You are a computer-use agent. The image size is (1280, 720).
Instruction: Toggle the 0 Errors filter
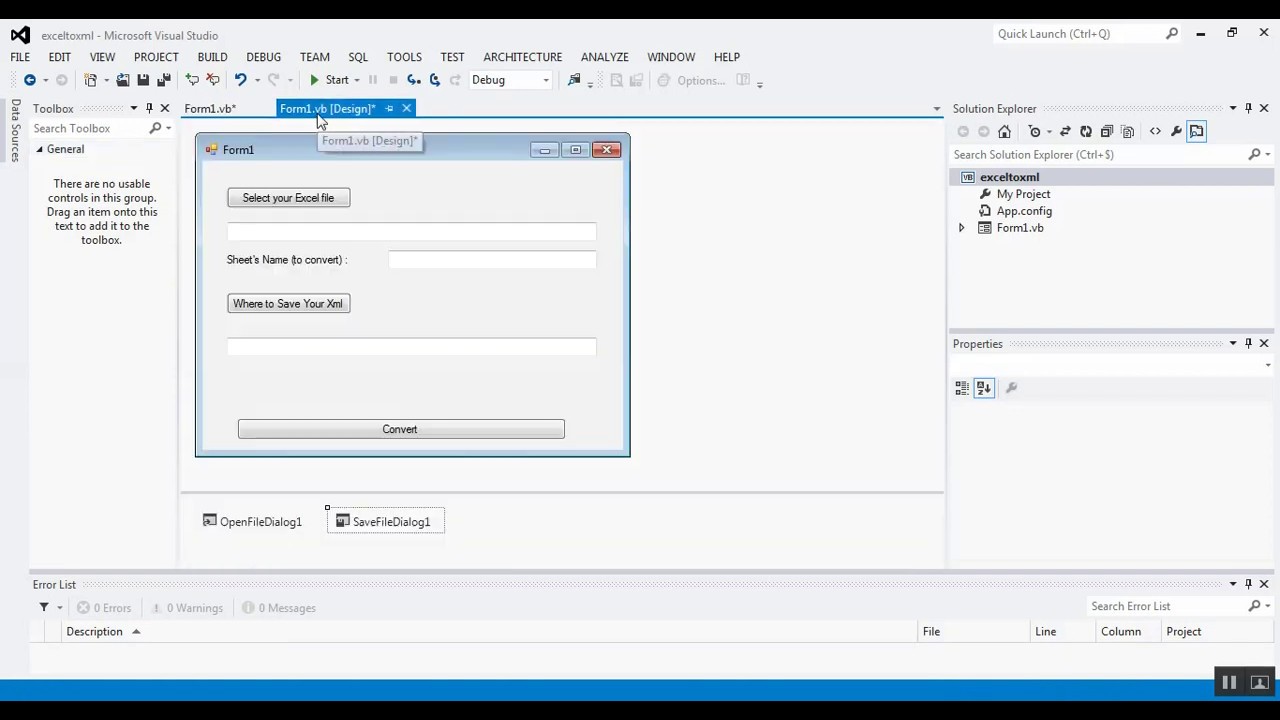click(x=104, y=608)
